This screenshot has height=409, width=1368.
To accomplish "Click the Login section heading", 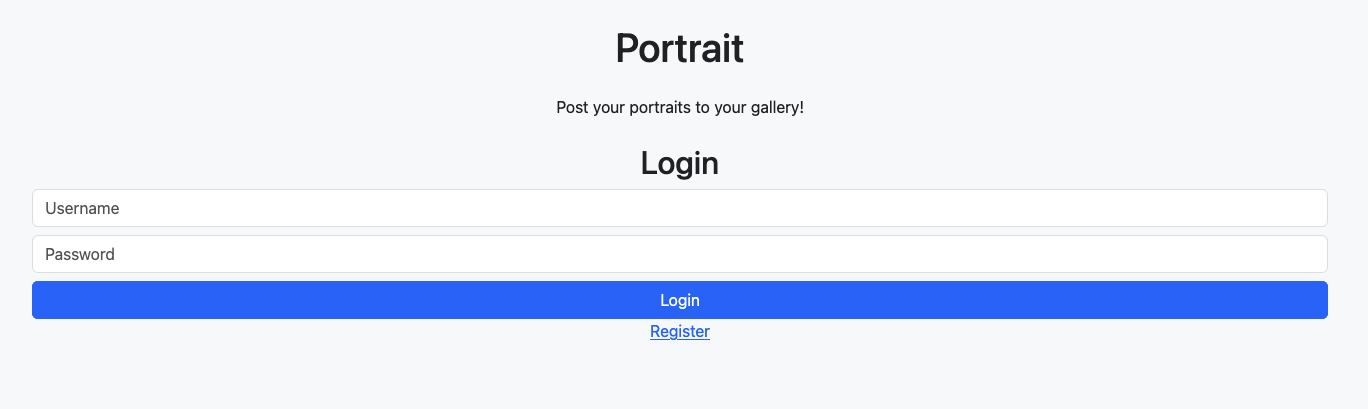I will coord(680,163).
